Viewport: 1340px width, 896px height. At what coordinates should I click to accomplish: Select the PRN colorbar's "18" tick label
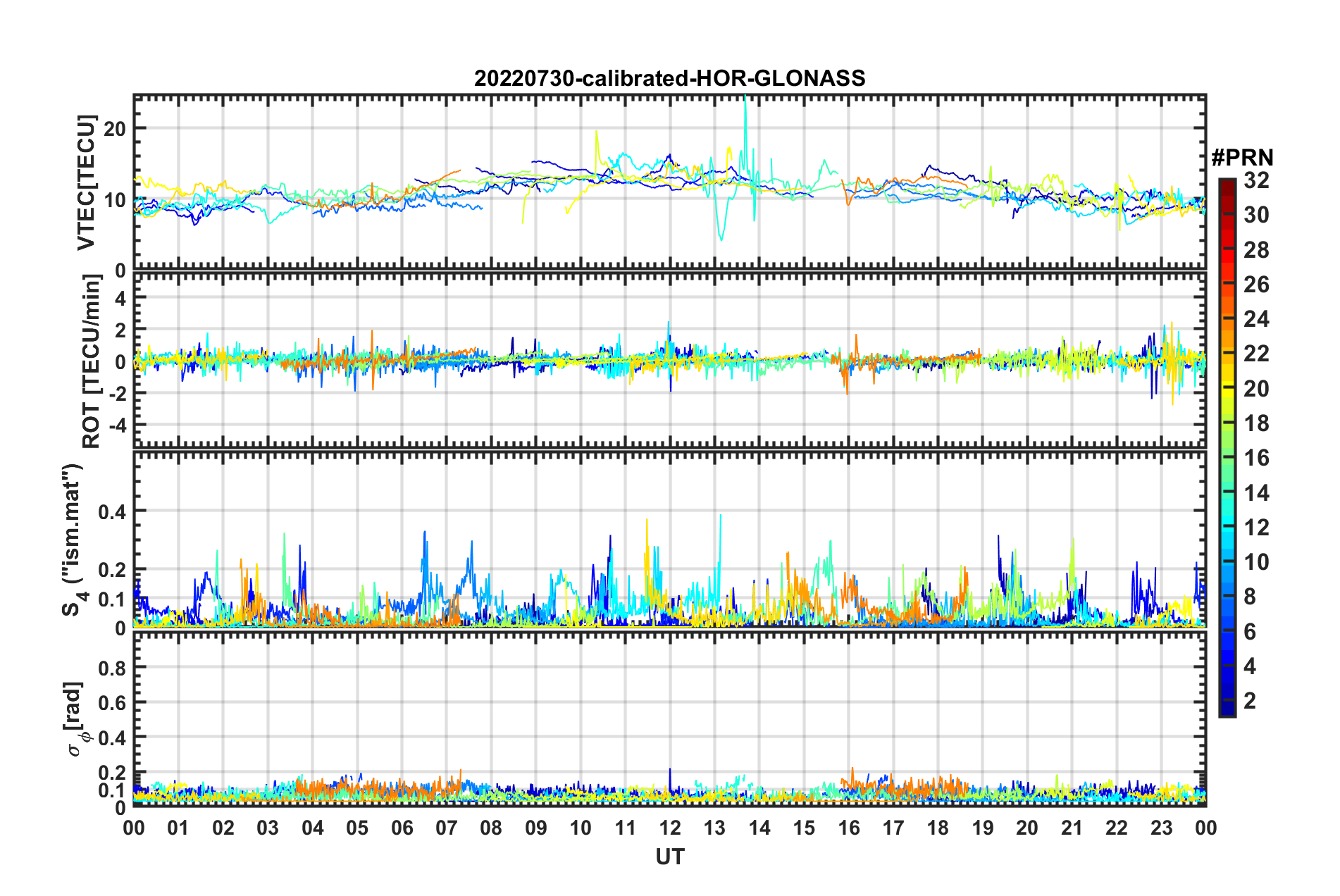(1256, 423)
